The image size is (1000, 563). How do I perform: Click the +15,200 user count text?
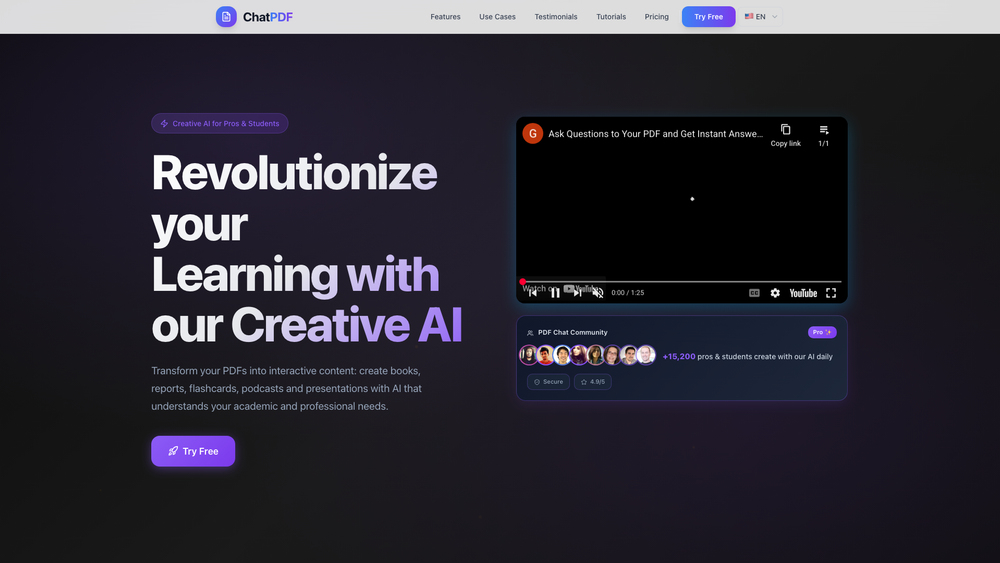[679, 356]
